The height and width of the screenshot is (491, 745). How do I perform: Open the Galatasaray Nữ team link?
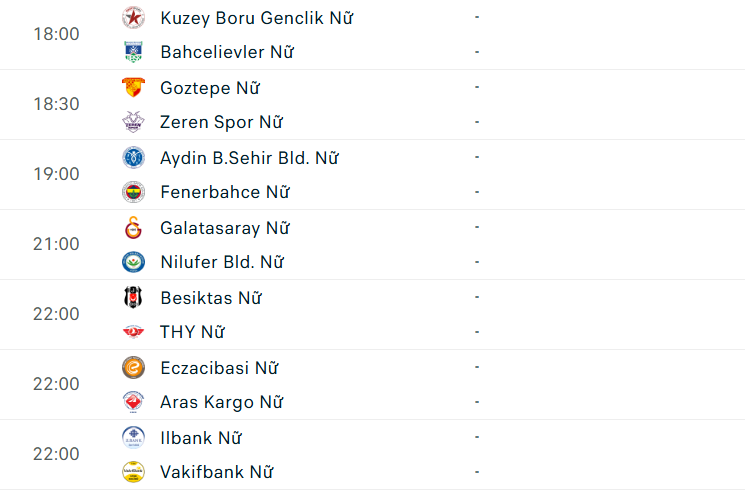[224, 228]
